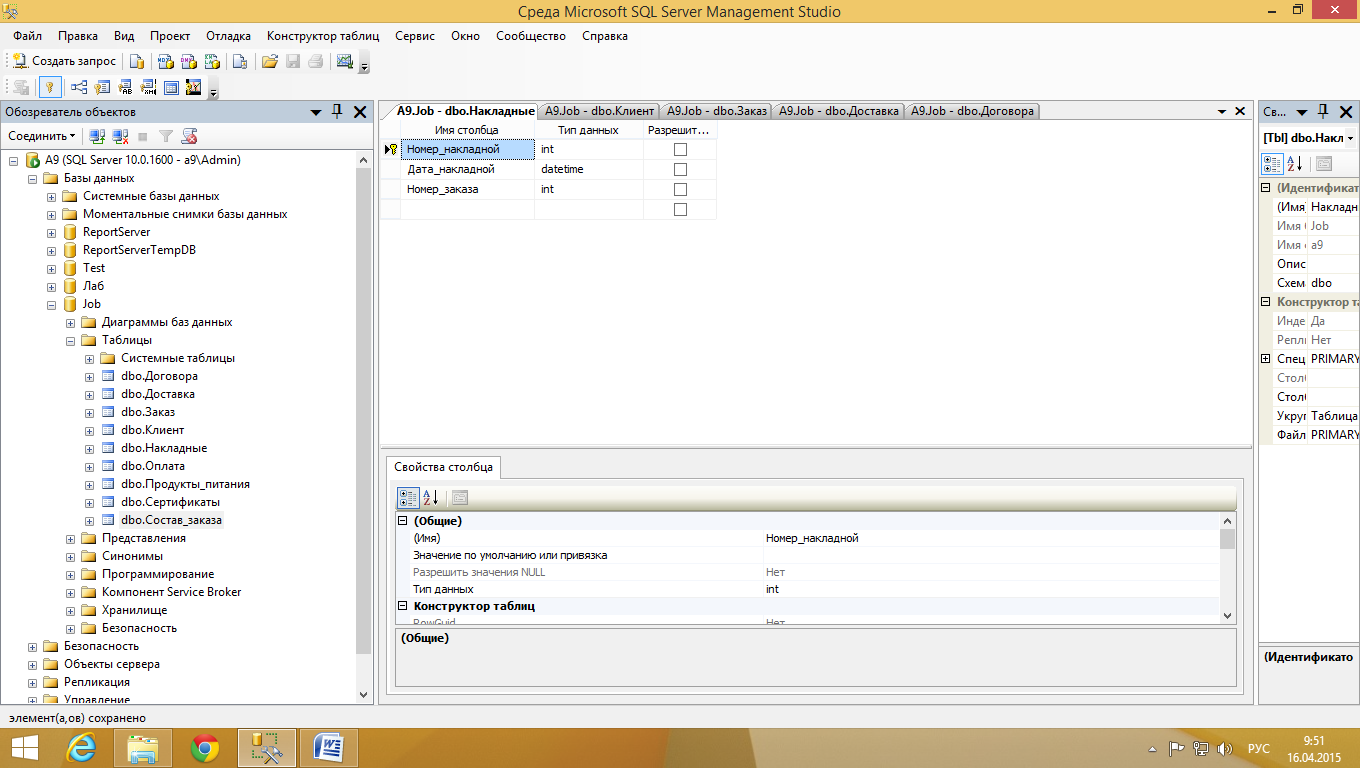This screenshot has height=768, width=1360.
Task: Click the 'Дата_накладной' column name cell
Action: click(x=467, y=169)
